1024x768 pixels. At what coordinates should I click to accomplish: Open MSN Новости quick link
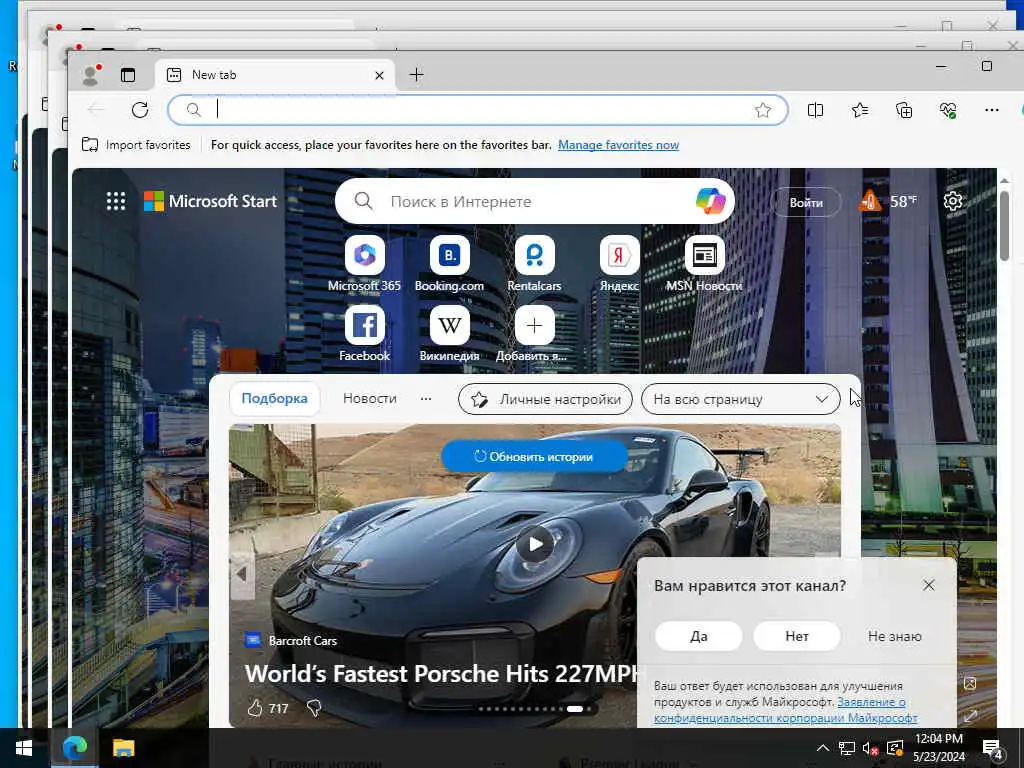[704, 263]
